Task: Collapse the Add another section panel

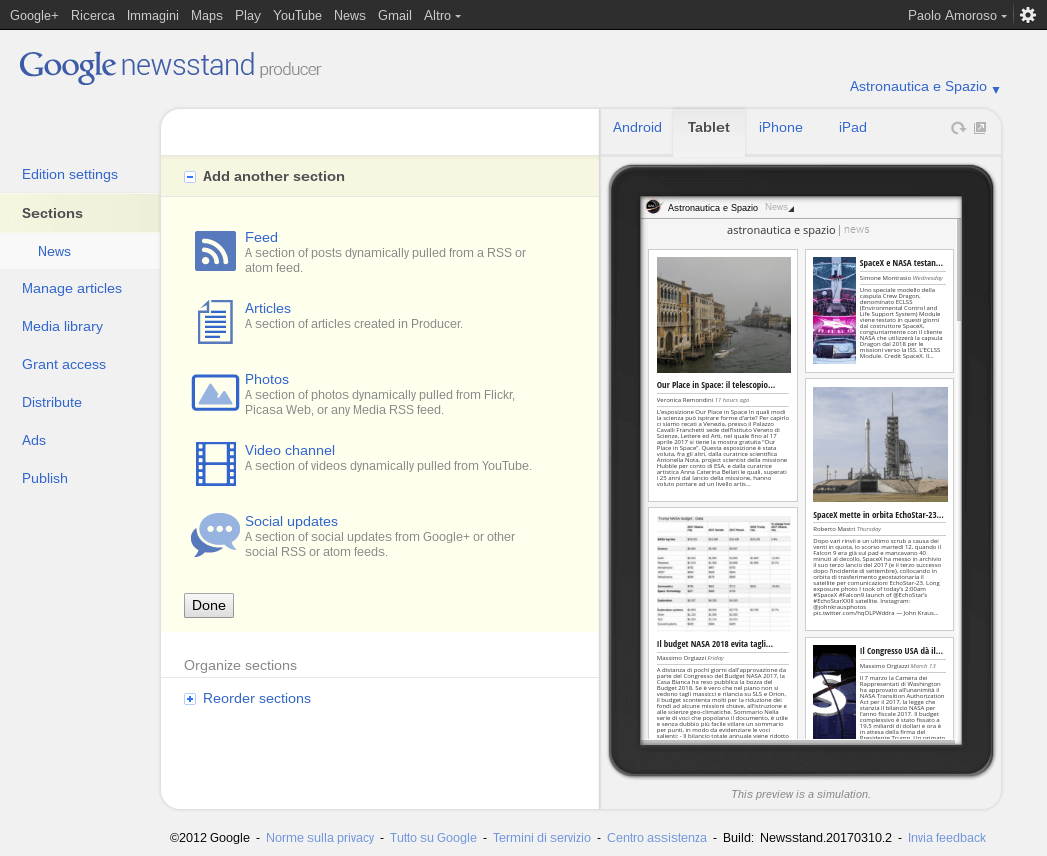Action: (190, 177)
